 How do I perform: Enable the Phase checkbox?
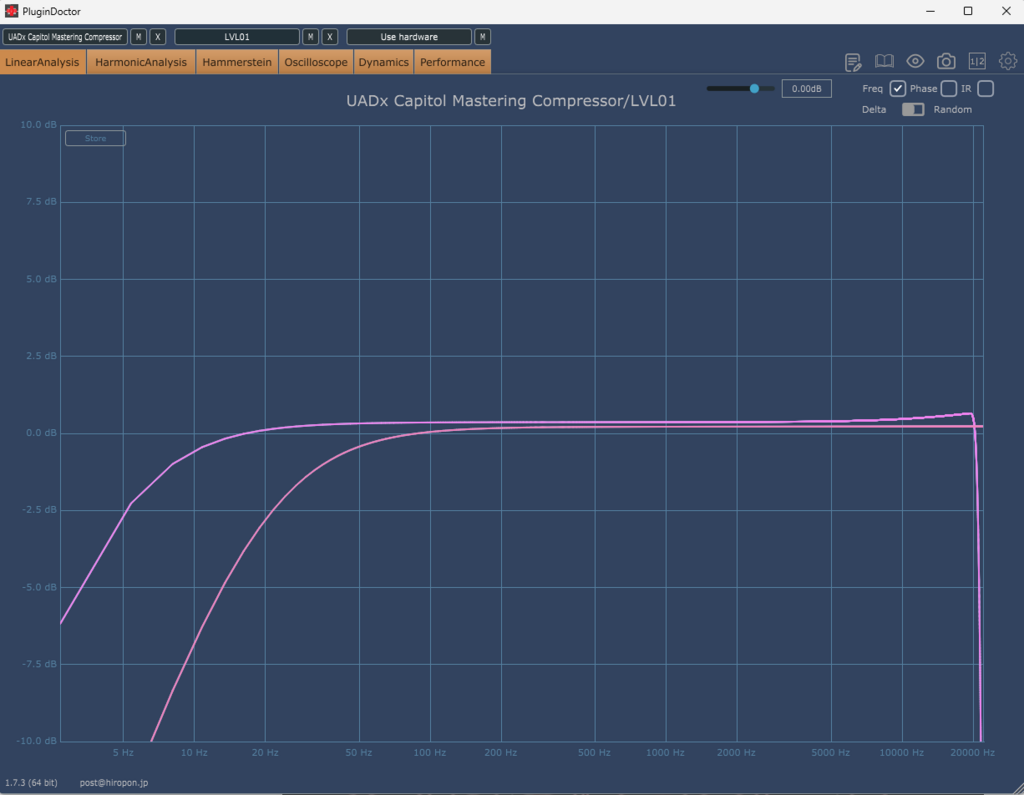click(x=949, y=89)
